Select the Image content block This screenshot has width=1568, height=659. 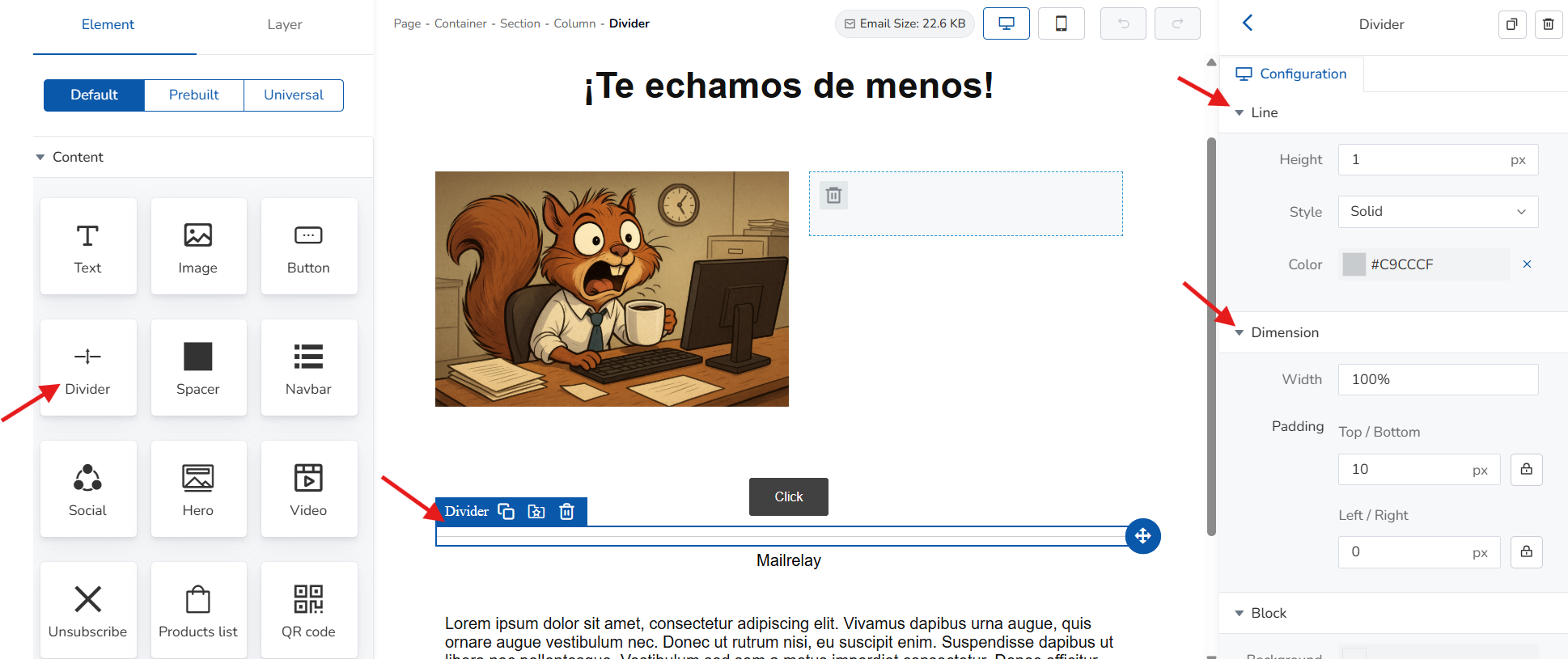tap(198, 247)
